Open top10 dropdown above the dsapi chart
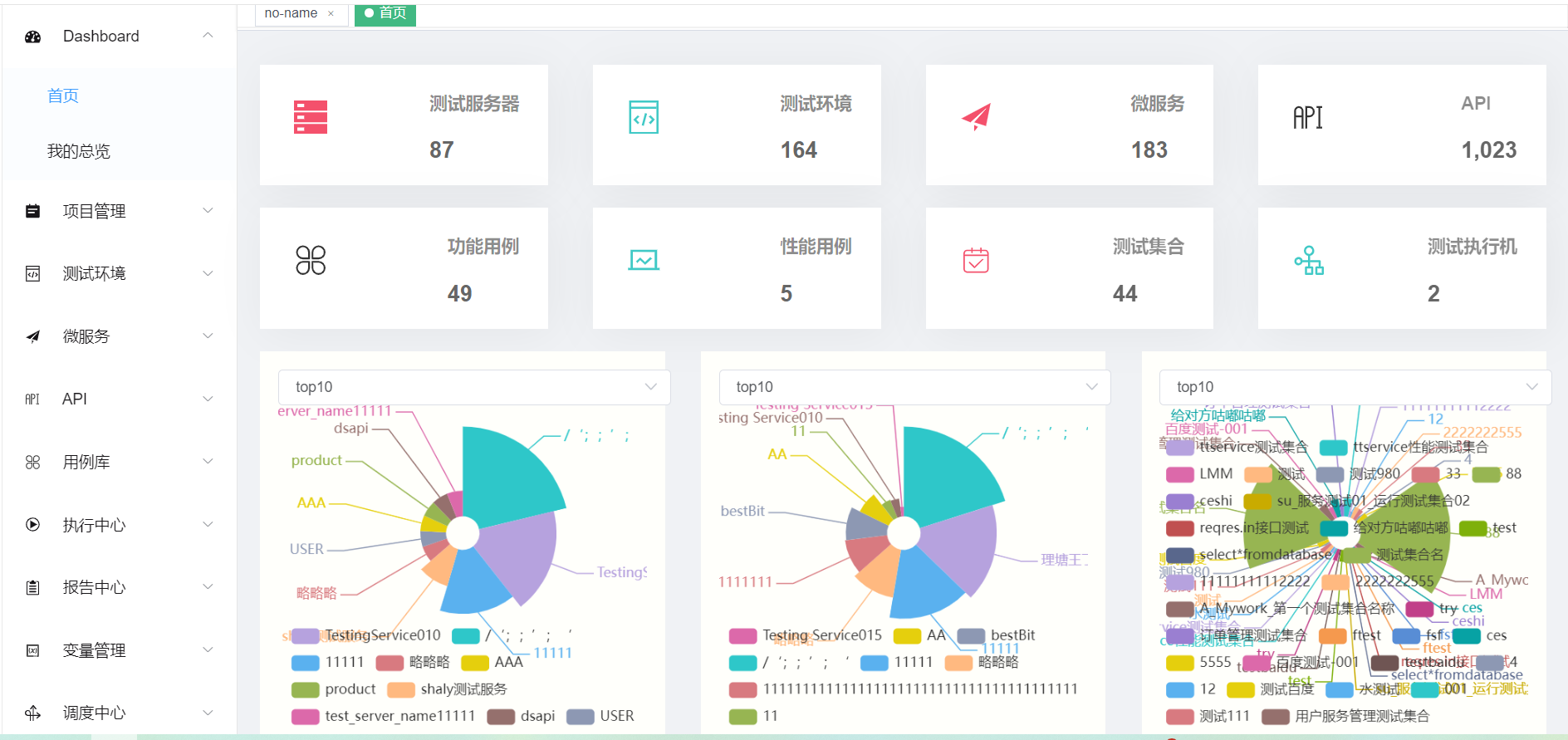The image size is (1568, 740). pos(474,387)
